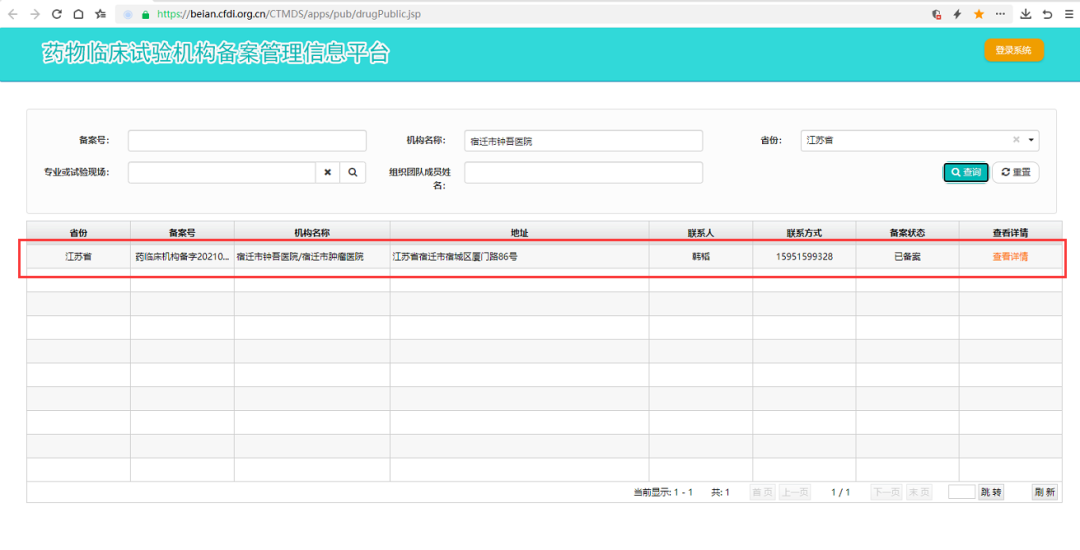Open the favorites list icon
This screenshot has width=1080, height=550.
click(100, 14)
